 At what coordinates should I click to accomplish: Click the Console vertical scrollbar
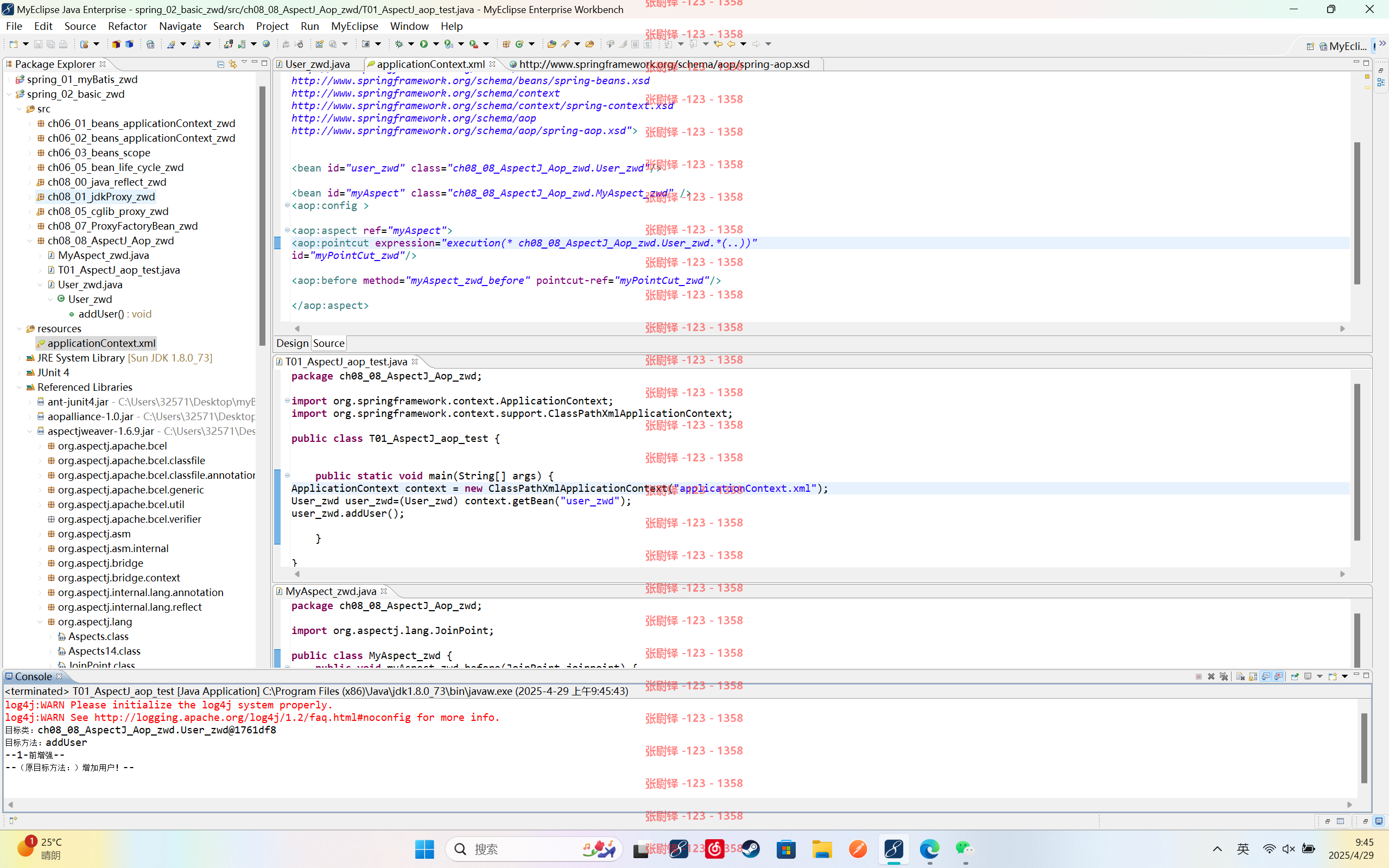1363,749
